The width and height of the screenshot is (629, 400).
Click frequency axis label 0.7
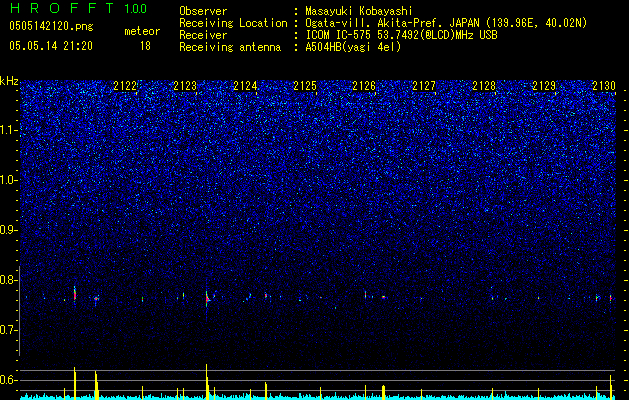coord(8,330)
